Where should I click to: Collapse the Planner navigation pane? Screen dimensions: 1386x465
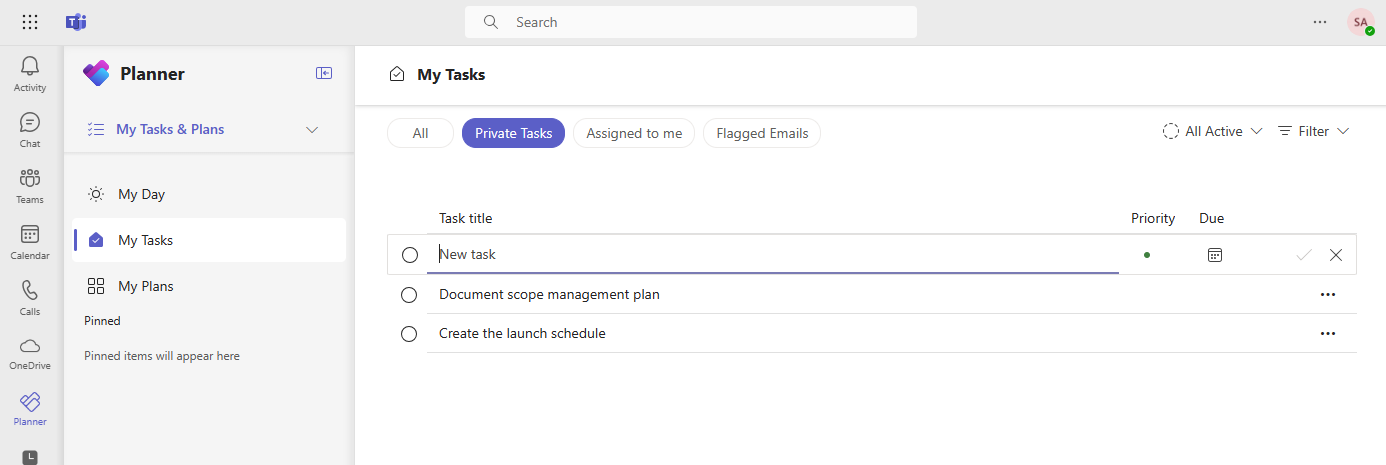(324, 73)
